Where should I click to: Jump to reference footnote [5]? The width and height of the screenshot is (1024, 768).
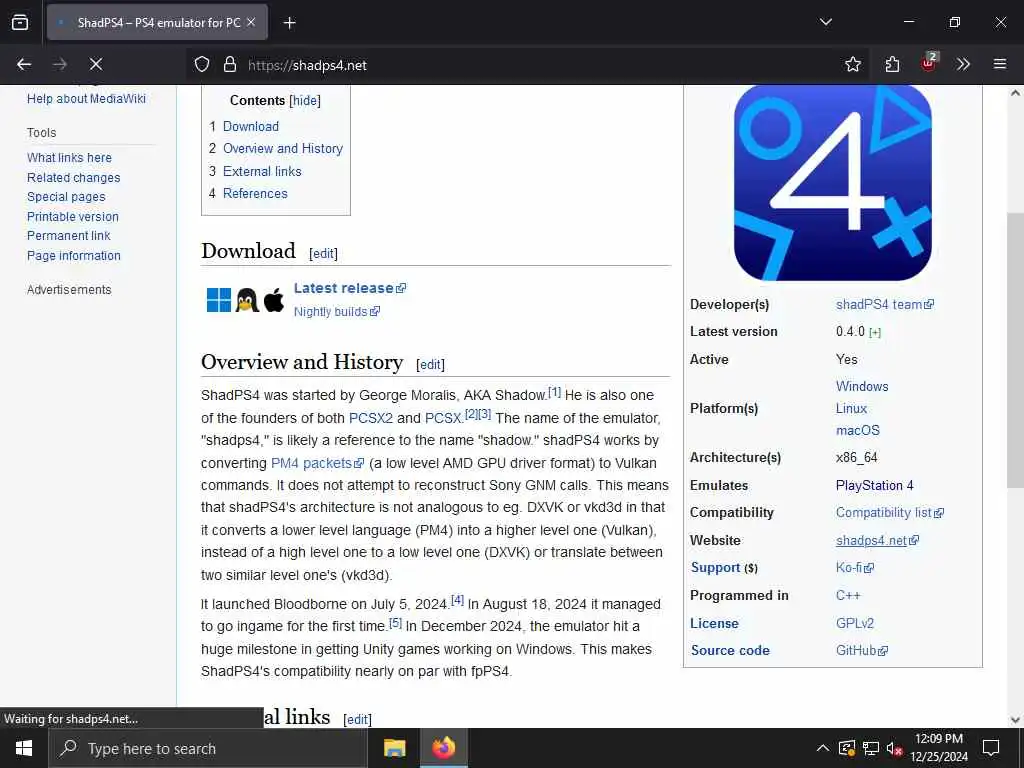click(396, 623)
